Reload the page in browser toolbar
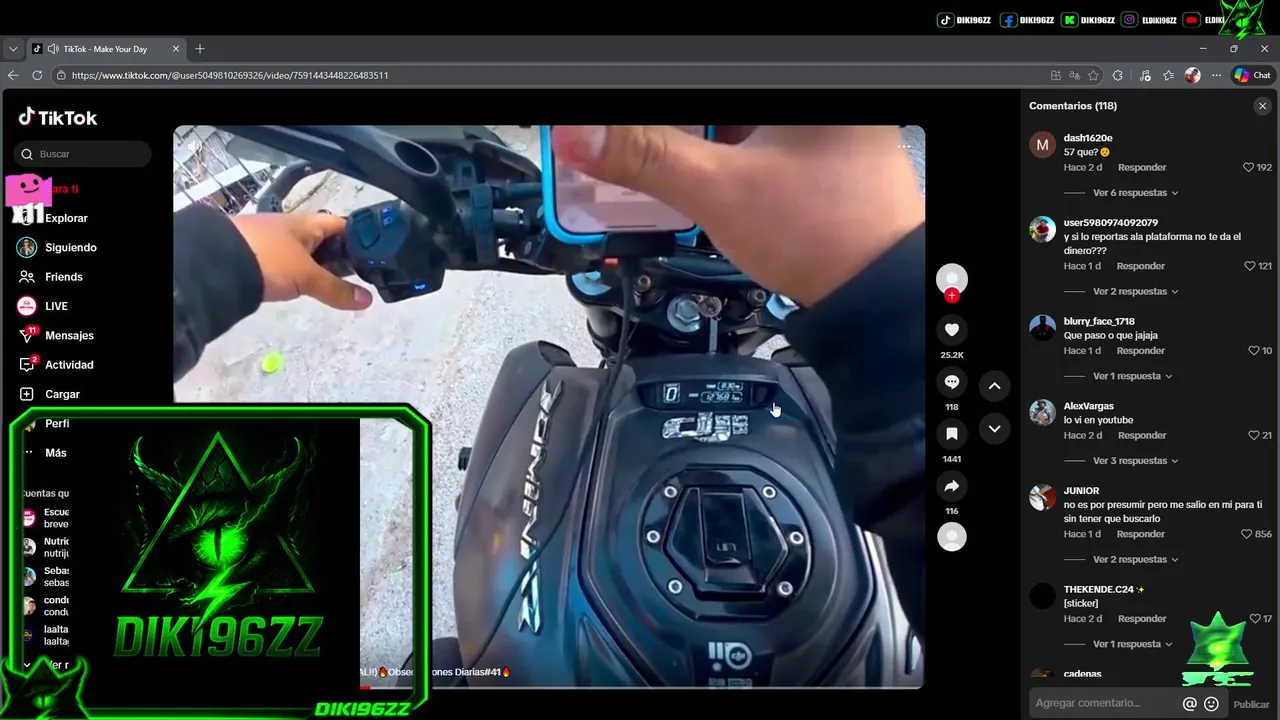1280x720 pixels. click(x=37, y=75)
